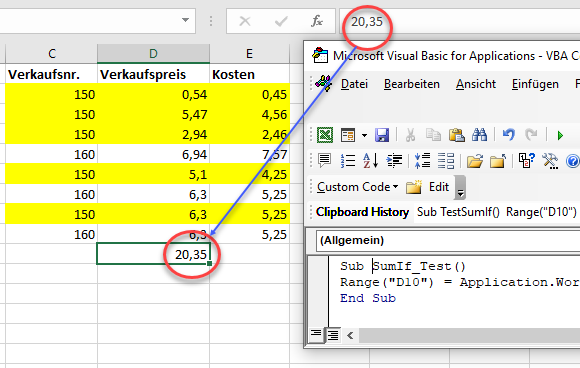Select column D header
This screenshot has width=580, height=368.
154,54
